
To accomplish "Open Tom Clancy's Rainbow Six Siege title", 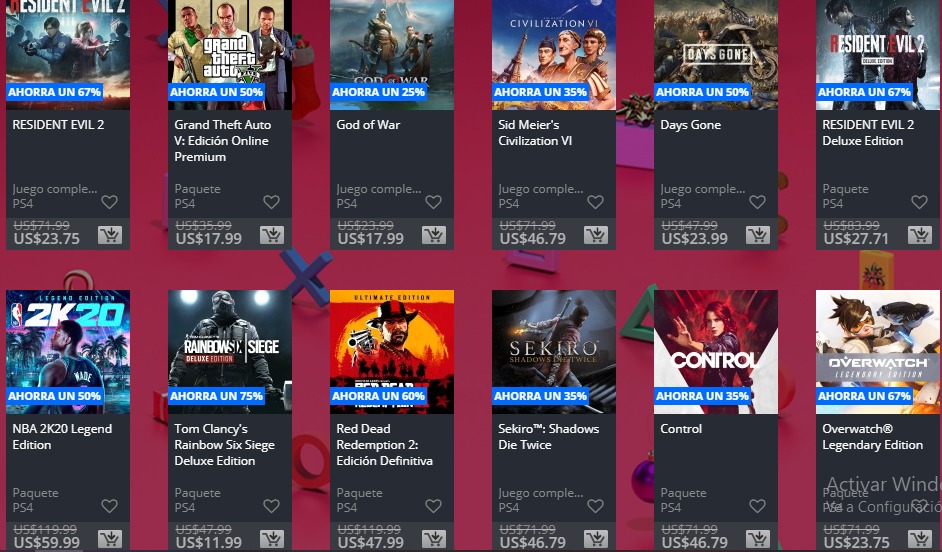I will (x=224, y=444).
